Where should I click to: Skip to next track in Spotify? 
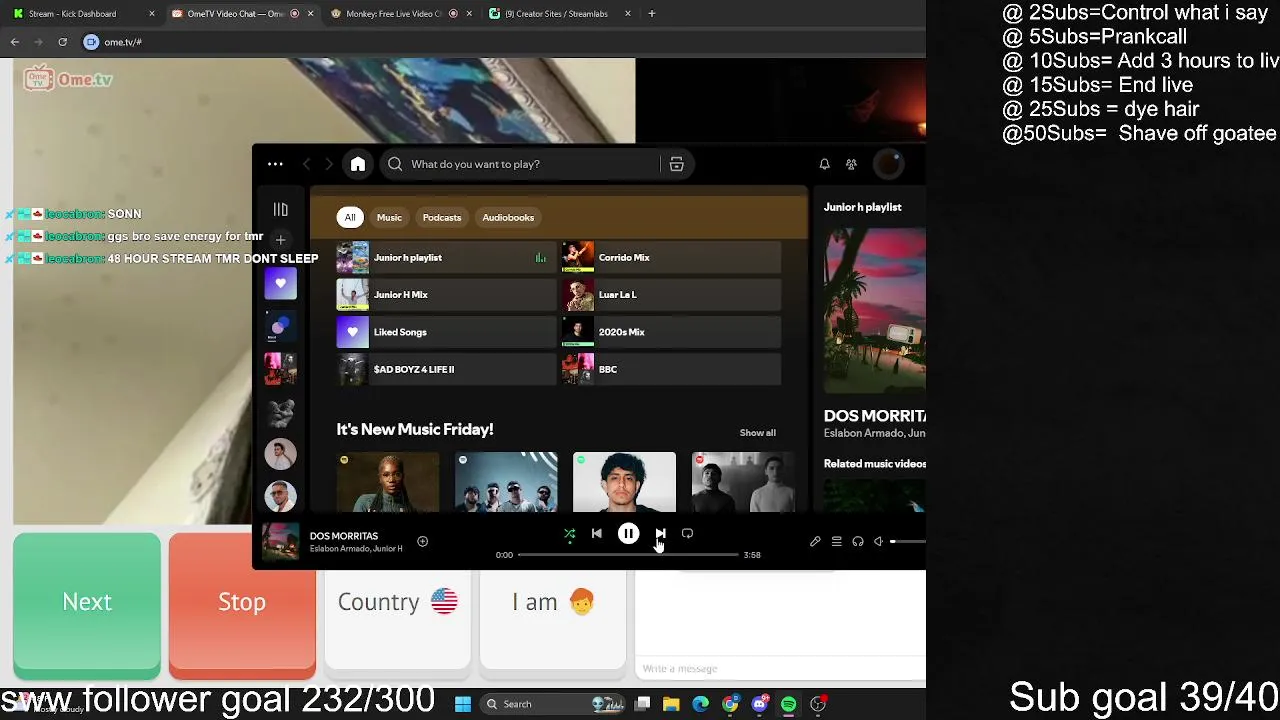(660, 534)
